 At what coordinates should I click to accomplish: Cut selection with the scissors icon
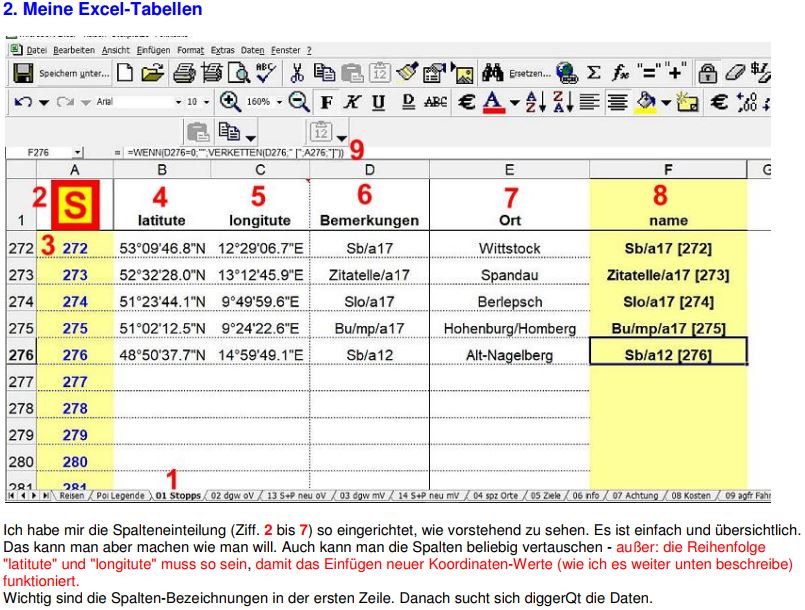298,73
